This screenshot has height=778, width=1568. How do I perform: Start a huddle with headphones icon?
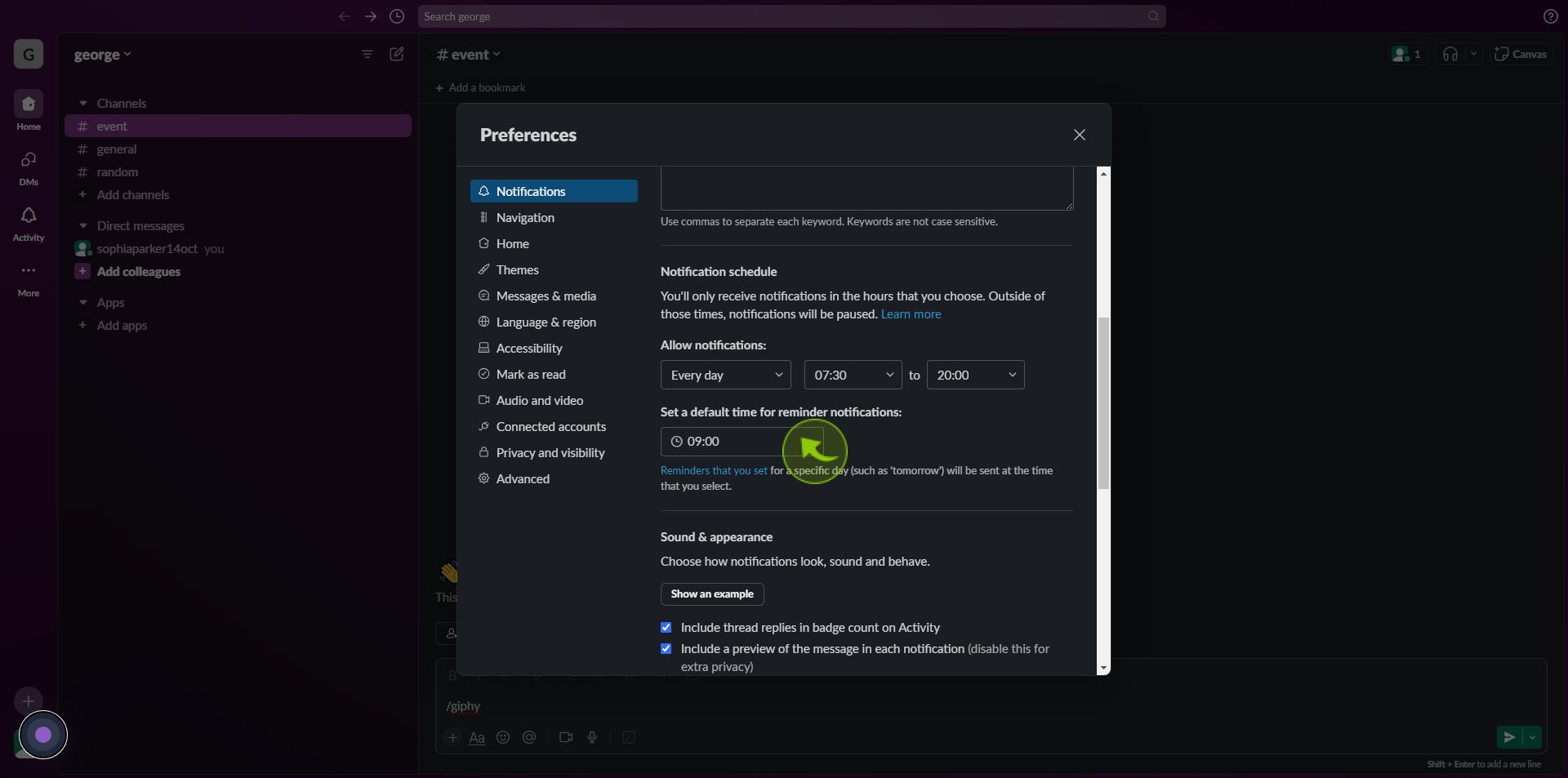pos(1450,54)
